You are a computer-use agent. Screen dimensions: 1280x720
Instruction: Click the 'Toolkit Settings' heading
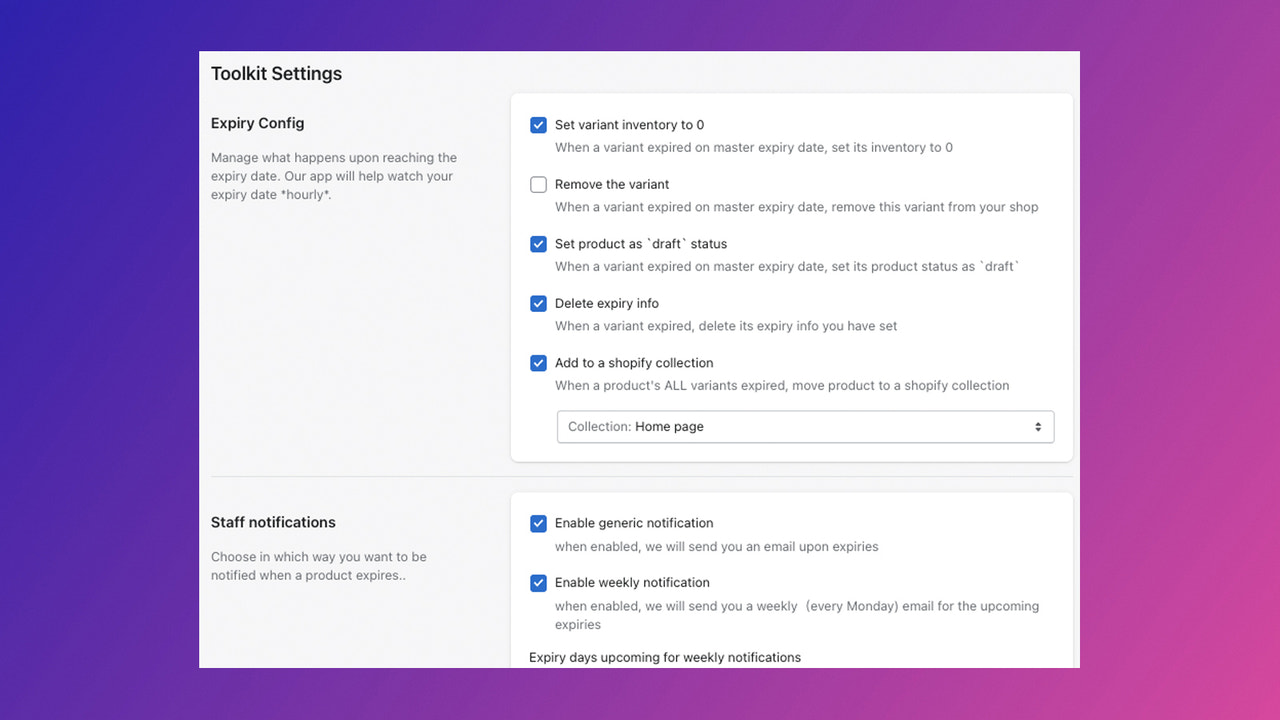[x=276, y=73]
